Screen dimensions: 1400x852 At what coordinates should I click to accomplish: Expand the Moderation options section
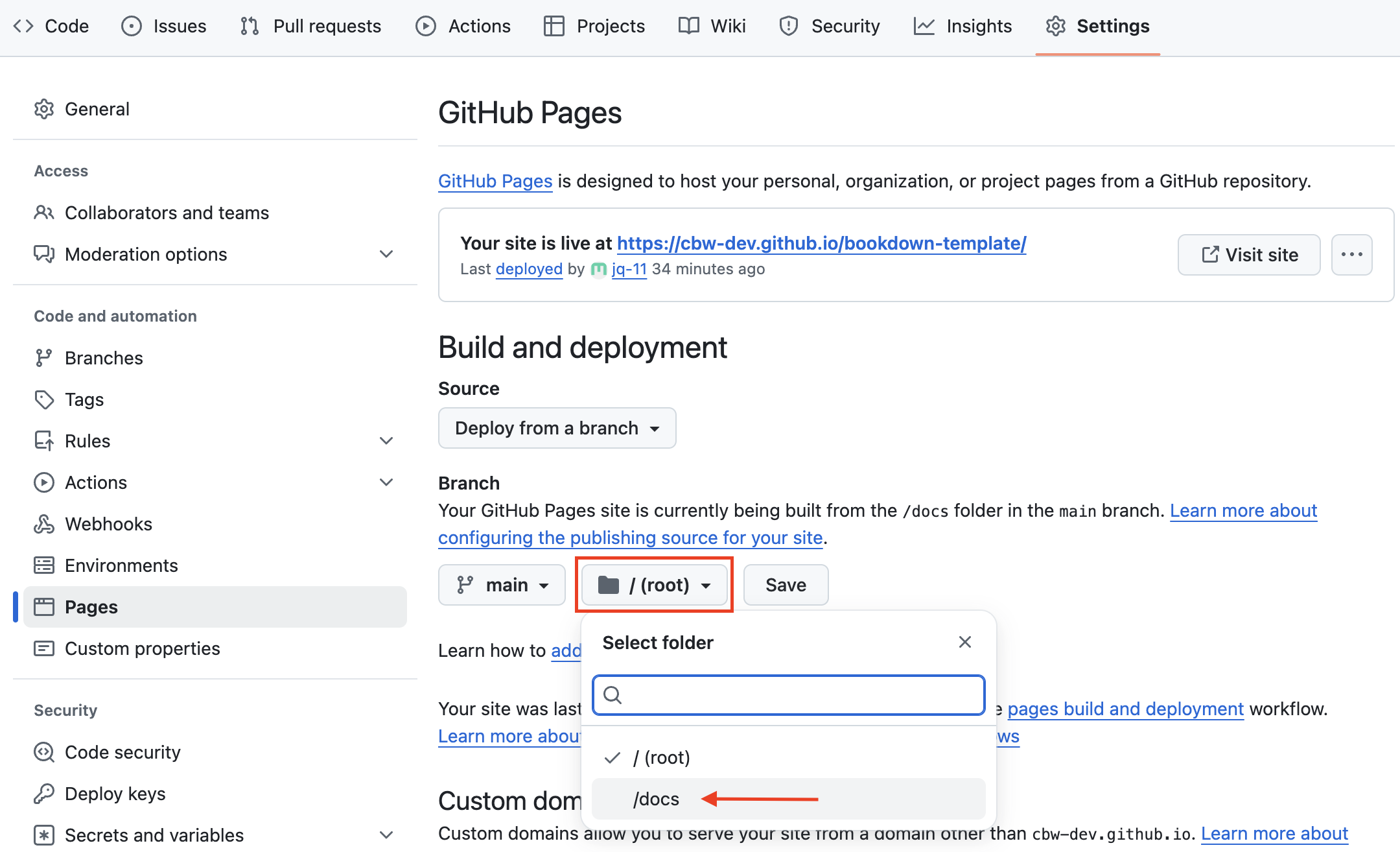click(x=386, y=254)
